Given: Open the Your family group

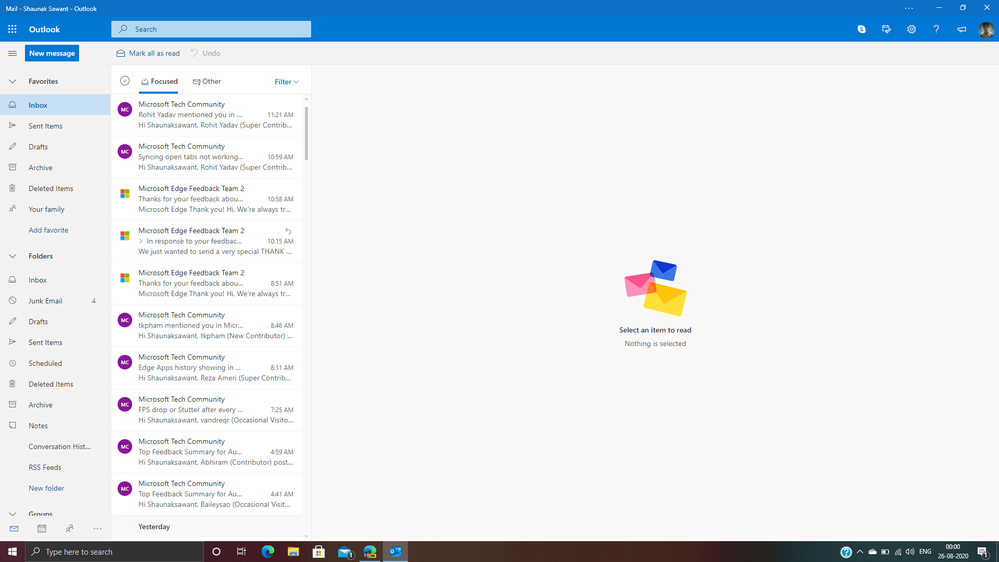Looking at the screenshot, I should (55, 209).
